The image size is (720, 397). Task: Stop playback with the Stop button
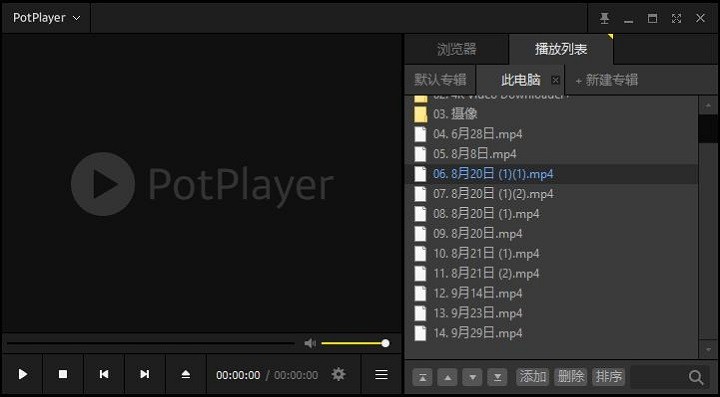pos(63,375)
